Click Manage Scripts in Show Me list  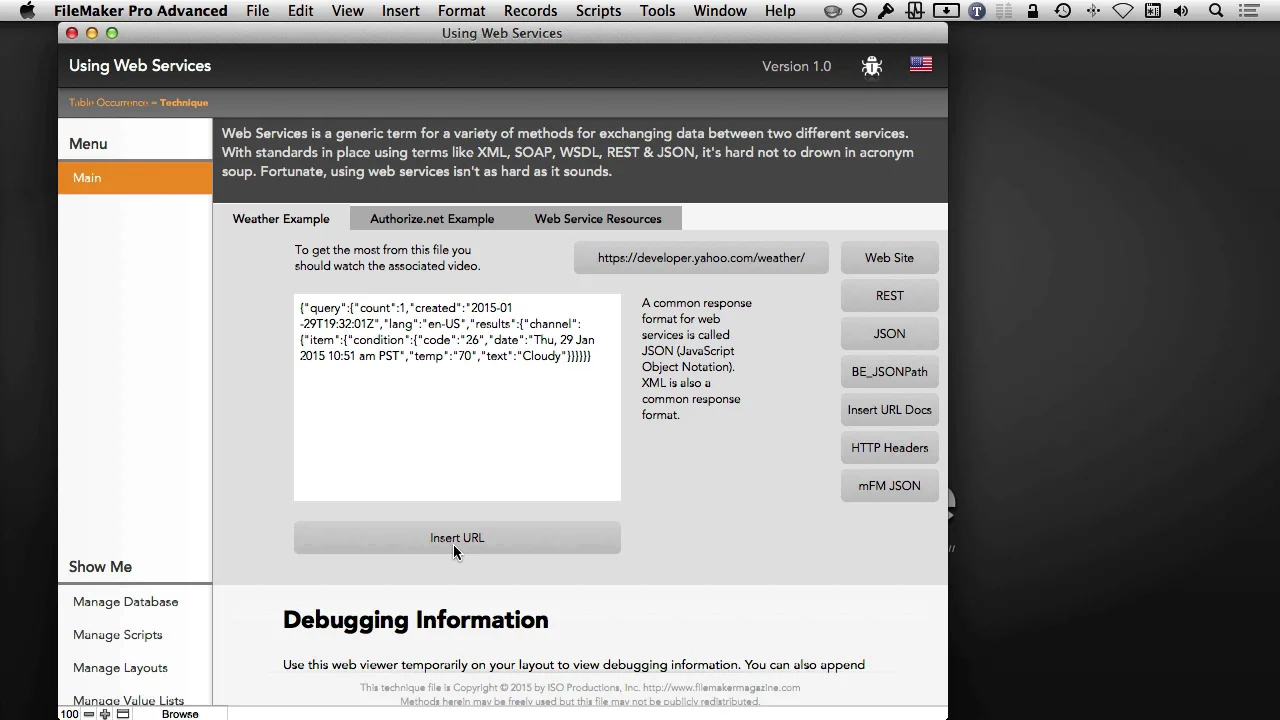117,635
